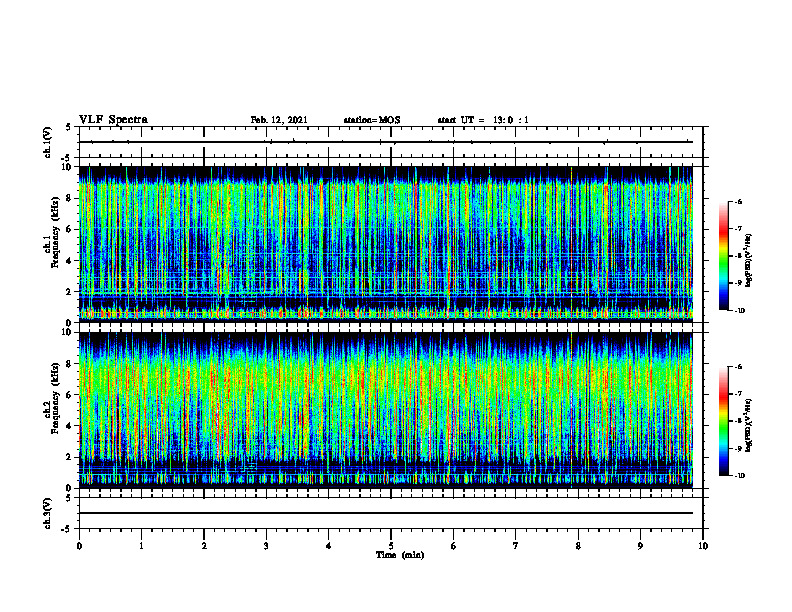Click inside the ch.1 spectrogram panel

(385, 244)
